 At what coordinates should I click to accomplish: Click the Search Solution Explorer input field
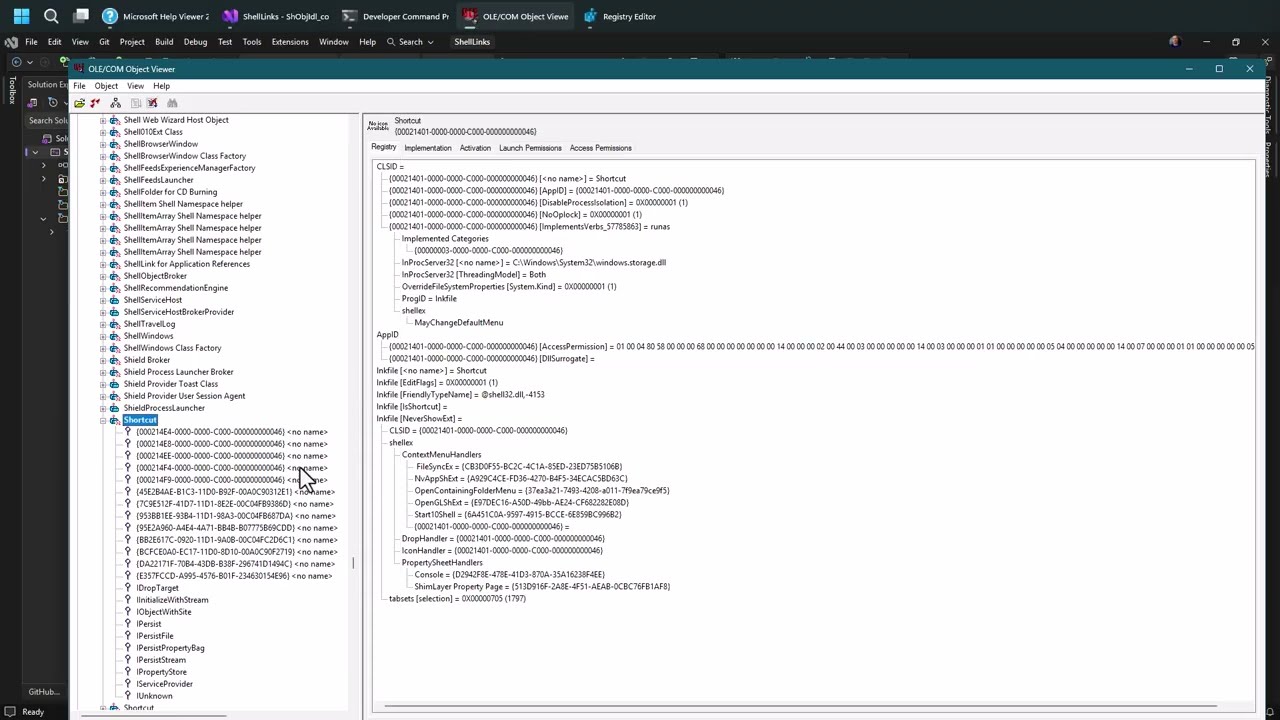[x=48, y=121]
